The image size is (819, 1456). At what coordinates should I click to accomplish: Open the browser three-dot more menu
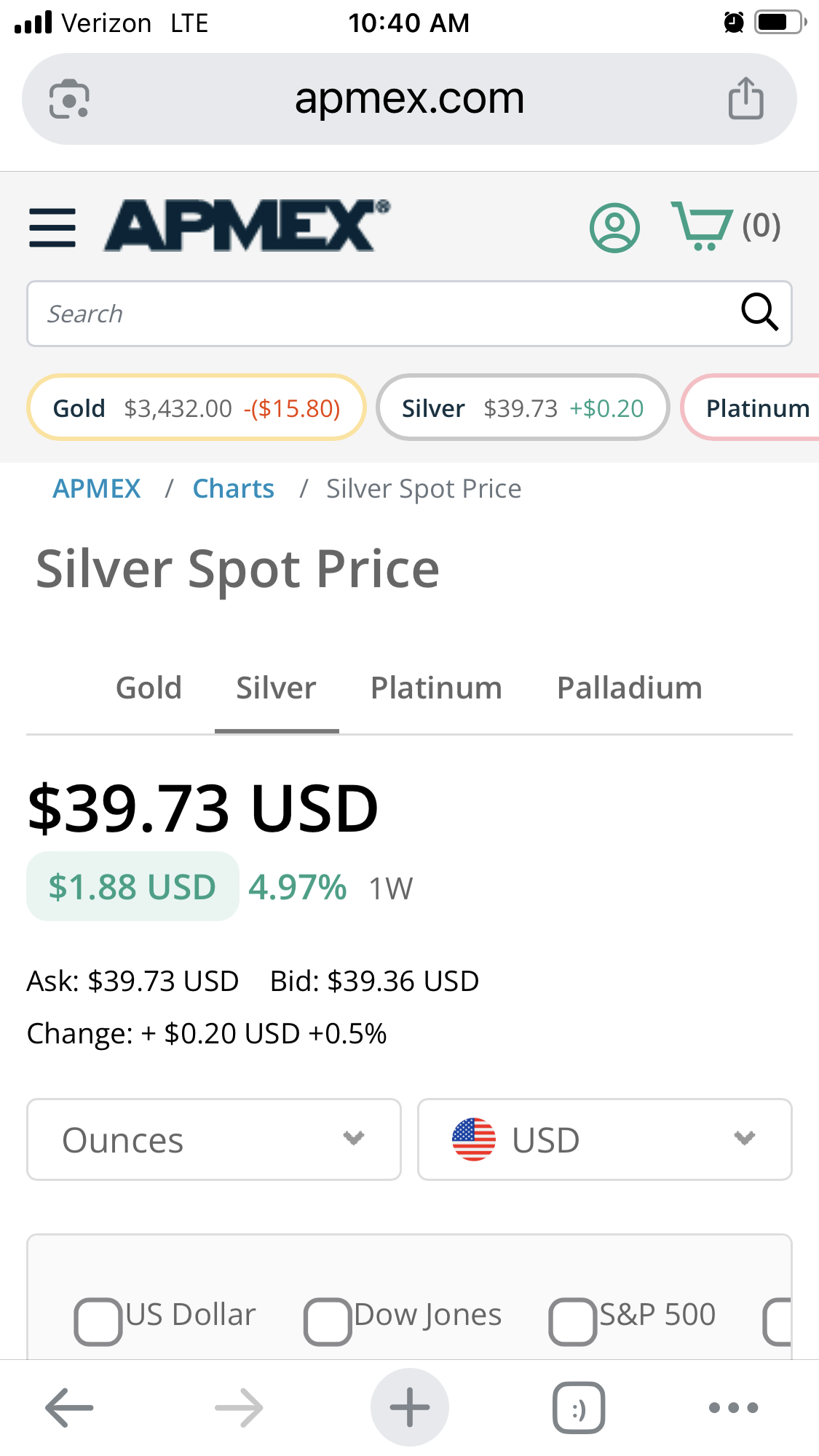(x=733, y=1408)
